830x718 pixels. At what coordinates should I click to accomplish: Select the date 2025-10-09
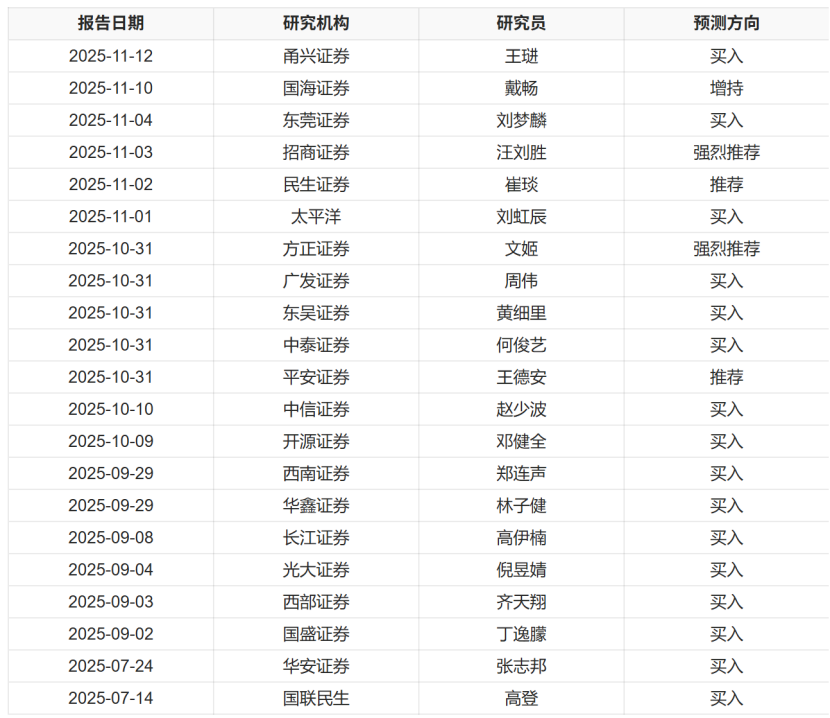[111, 441]
